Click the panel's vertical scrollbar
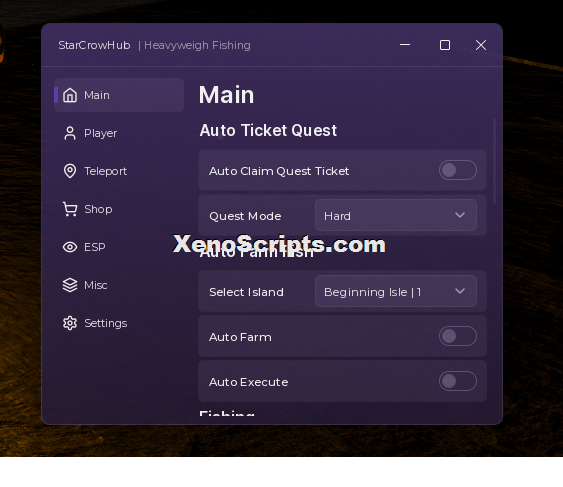This screenshot has width=563, height=487. (495, 161)
